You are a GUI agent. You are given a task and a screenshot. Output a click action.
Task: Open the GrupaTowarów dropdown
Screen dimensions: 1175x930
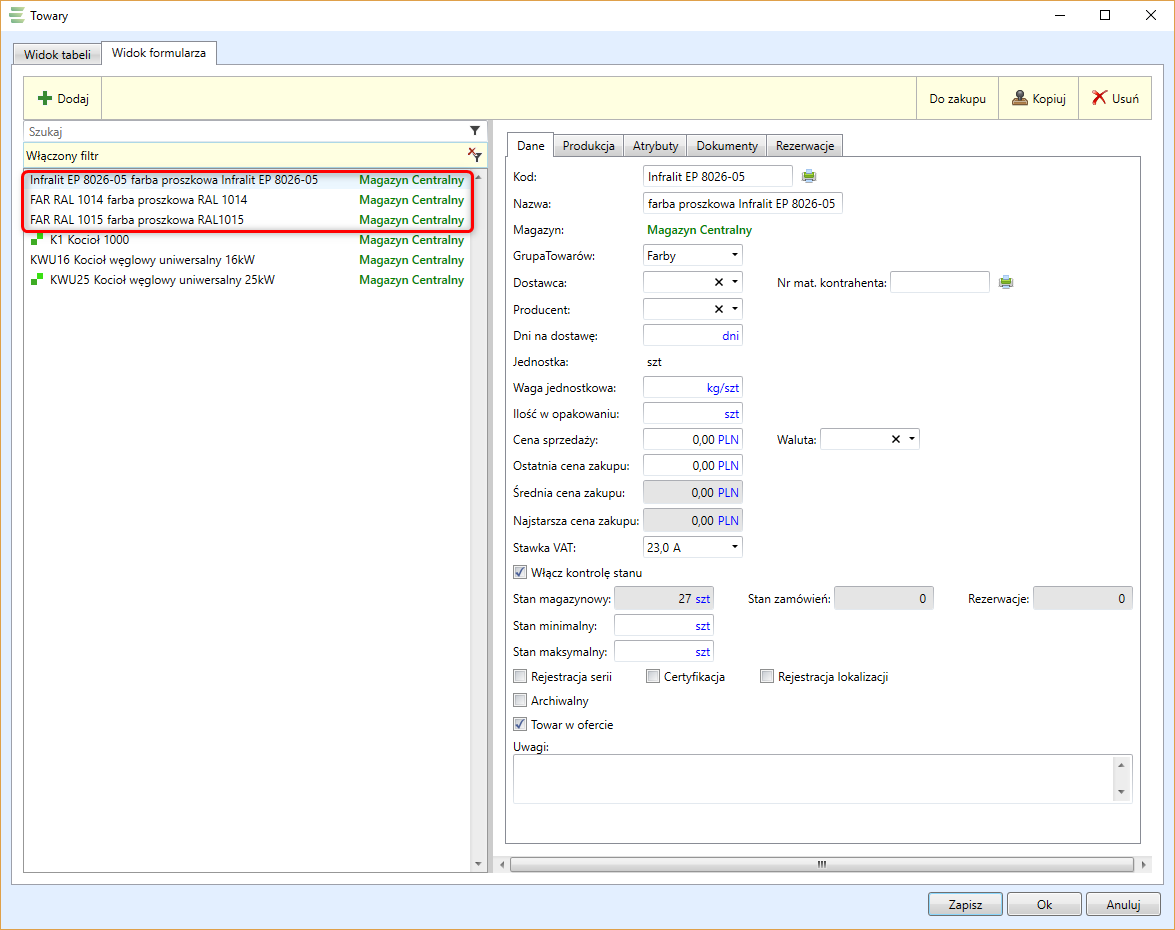[735, 256]
